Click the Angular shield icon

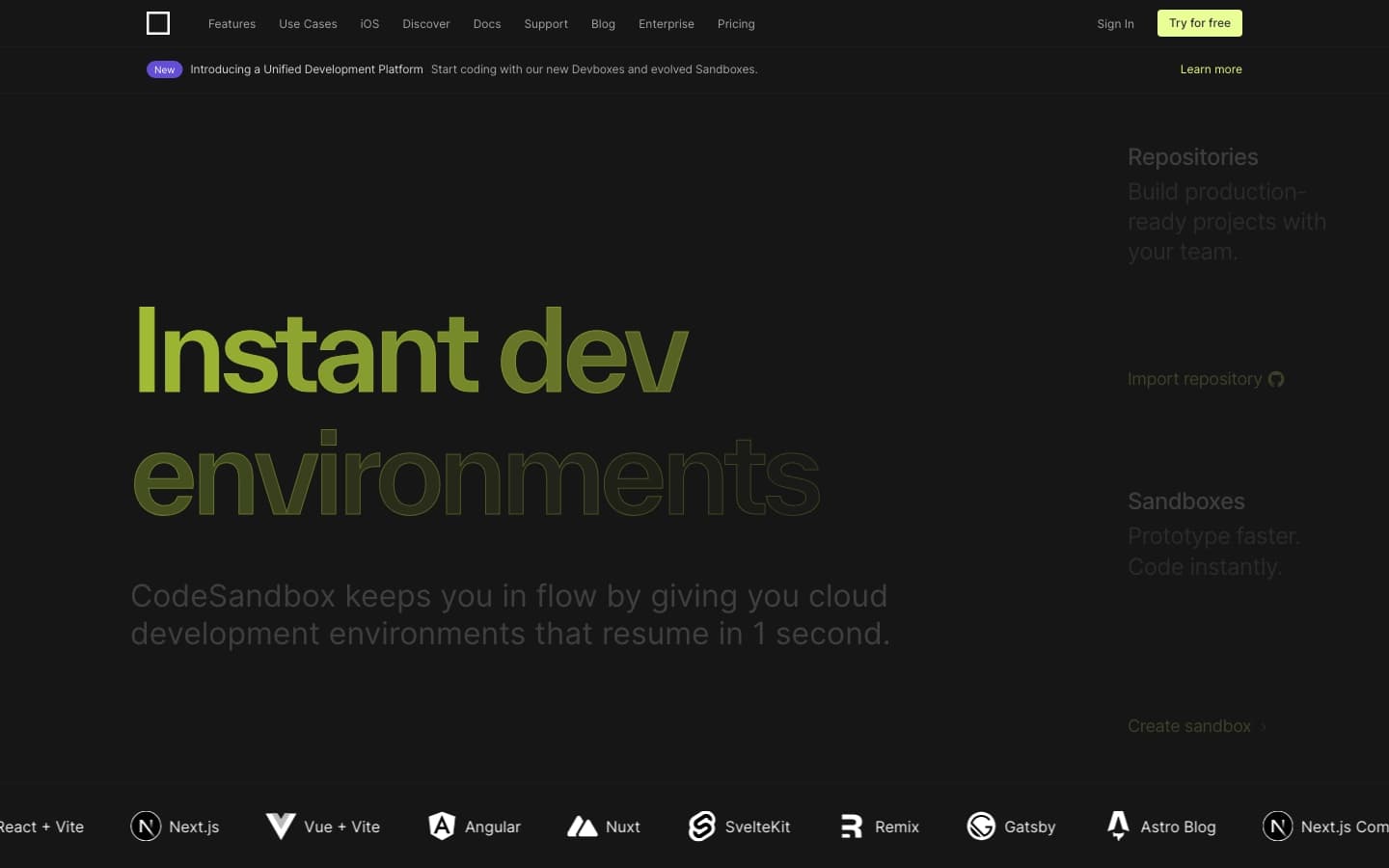[442, 827]
